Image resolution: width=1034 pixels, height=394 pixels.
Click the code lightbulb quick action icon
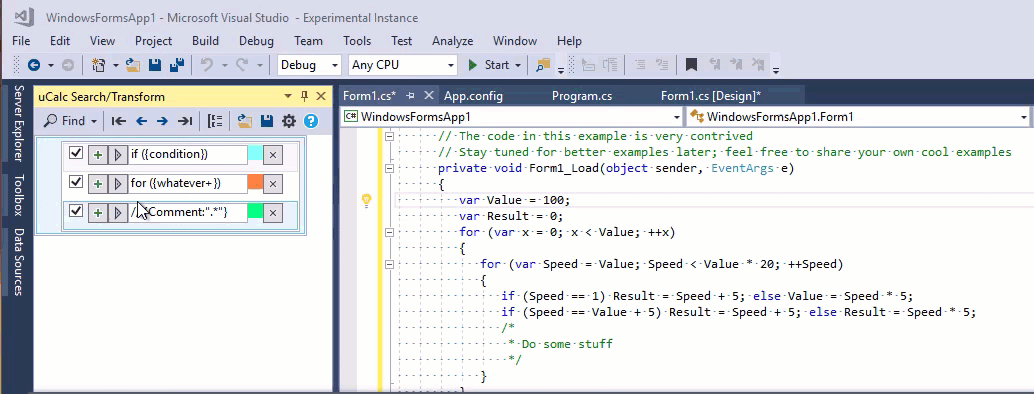pyautogui.click(x=367, y=201)
